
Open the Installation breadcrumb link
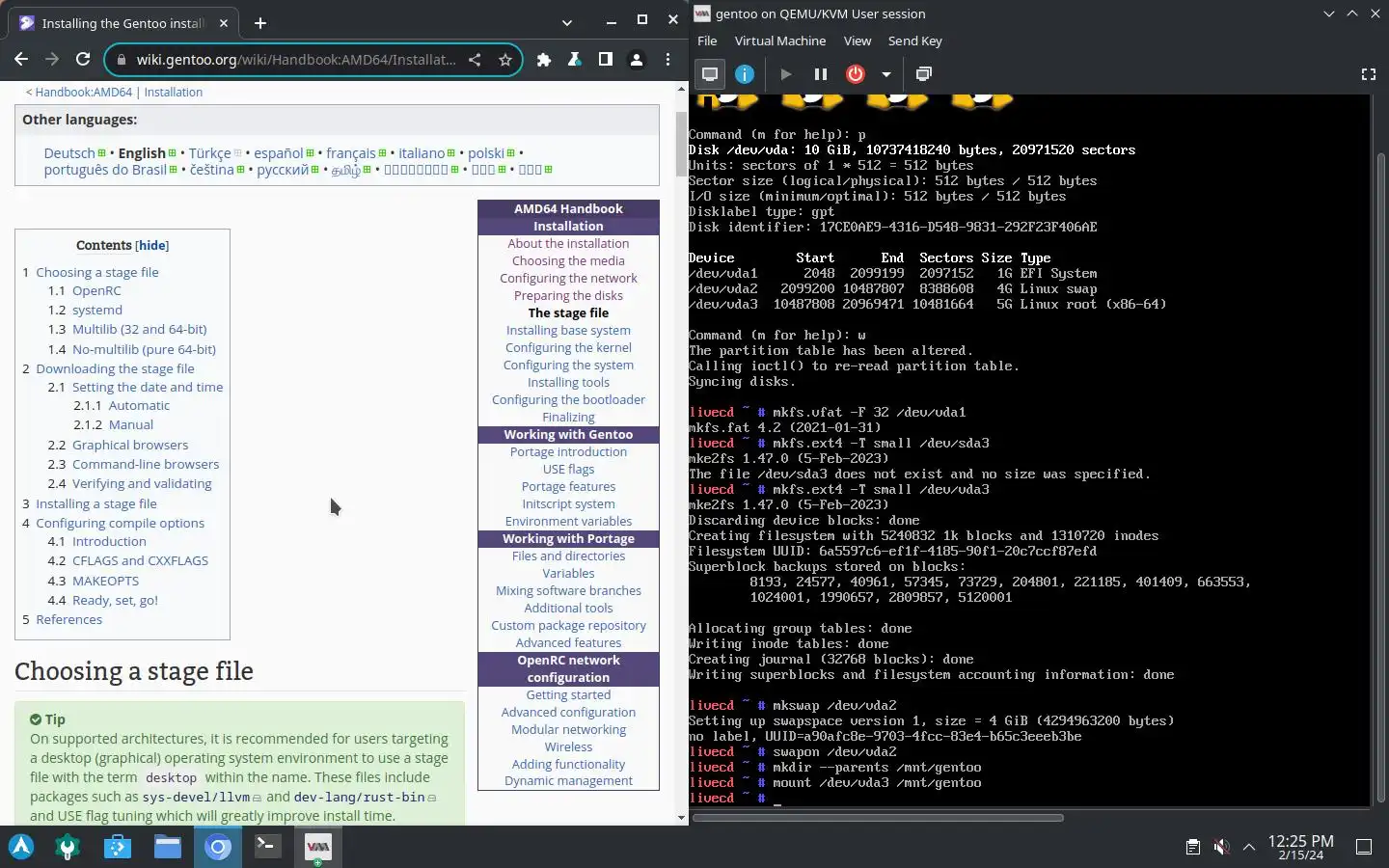pyautogui.click(x=174, y=93)
